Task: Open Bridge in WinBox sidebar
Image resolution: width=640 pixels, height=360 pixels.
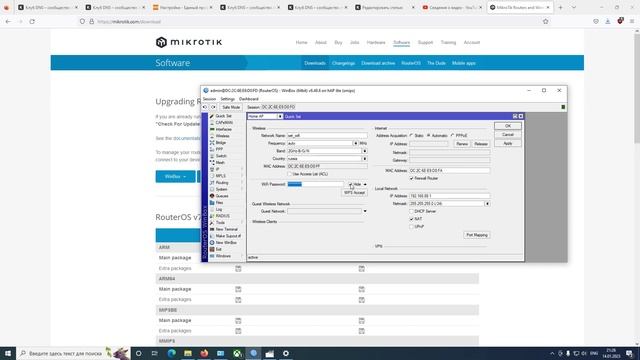Action: coord(221,142)
